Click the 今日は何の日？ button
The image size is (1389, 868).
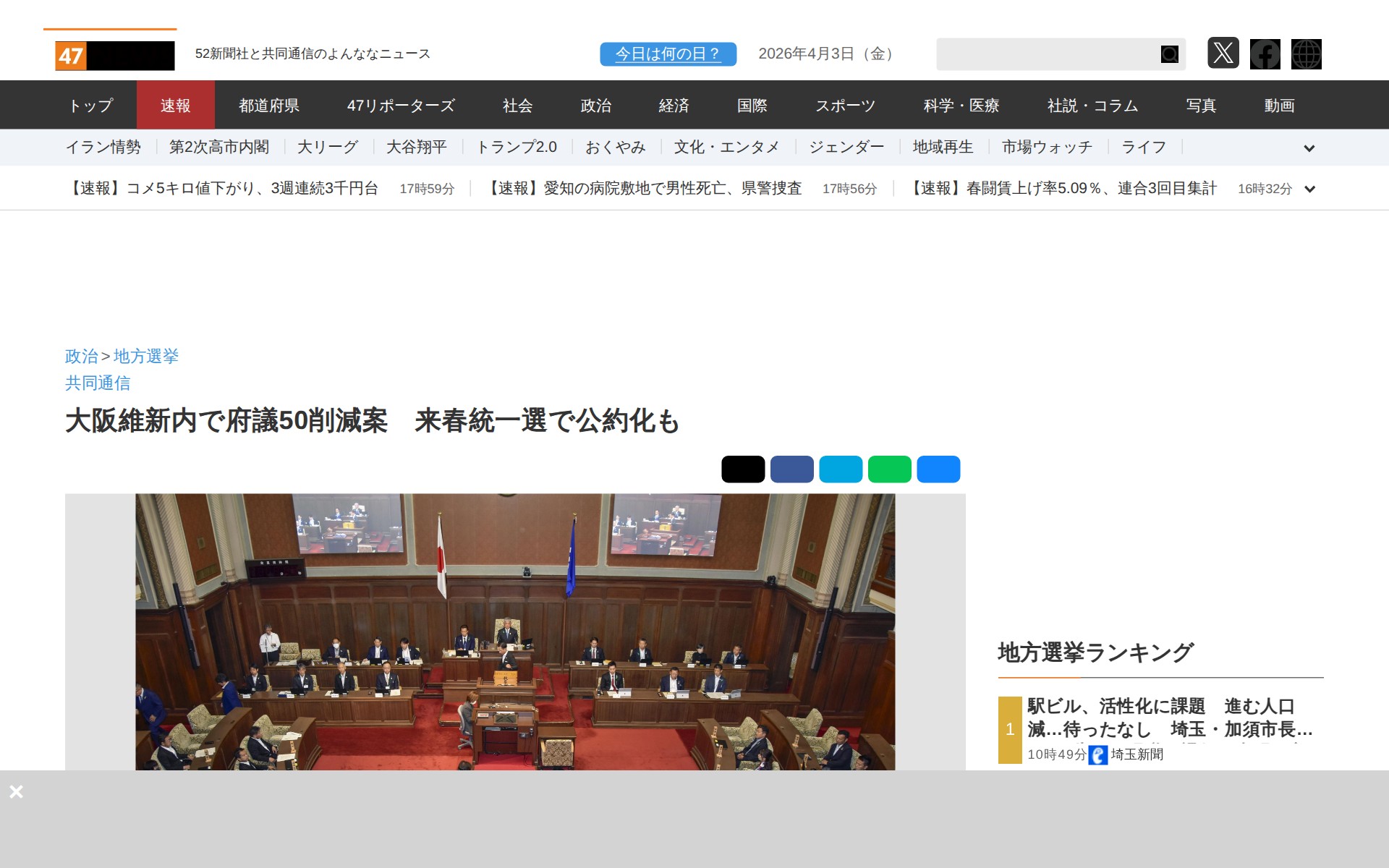[668, 54]
